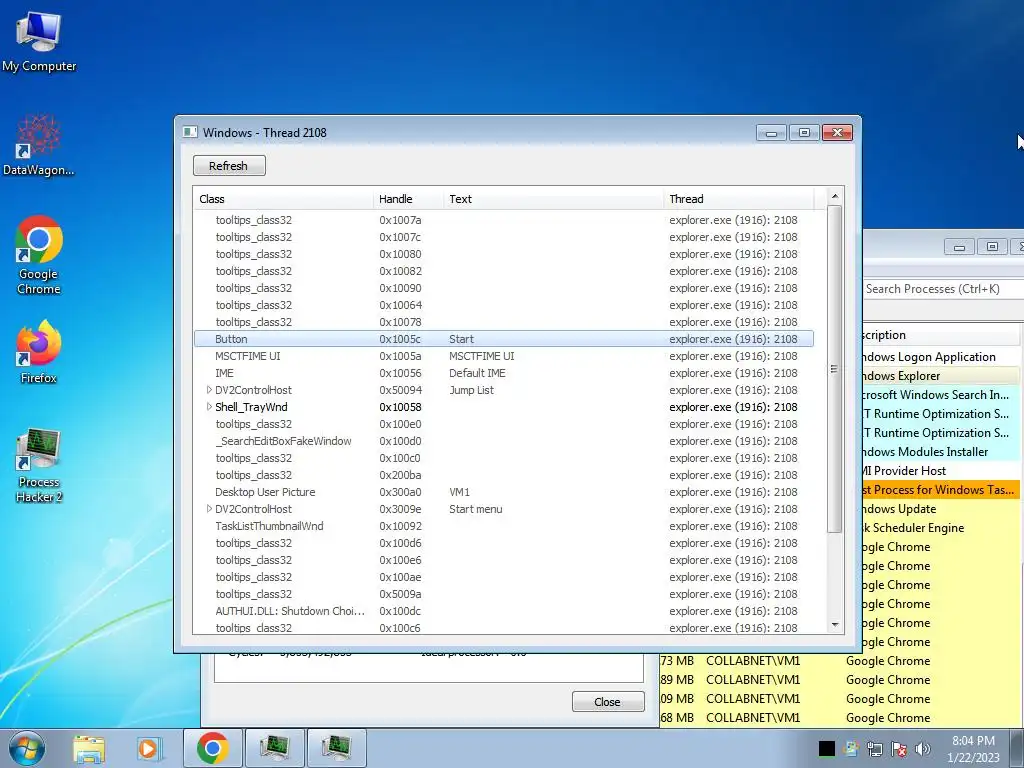The width and height of the screenshot is (1024, 768).
Task: Open the Process Hacker 2 desktop shortcut
Action: tap(39, 465)
